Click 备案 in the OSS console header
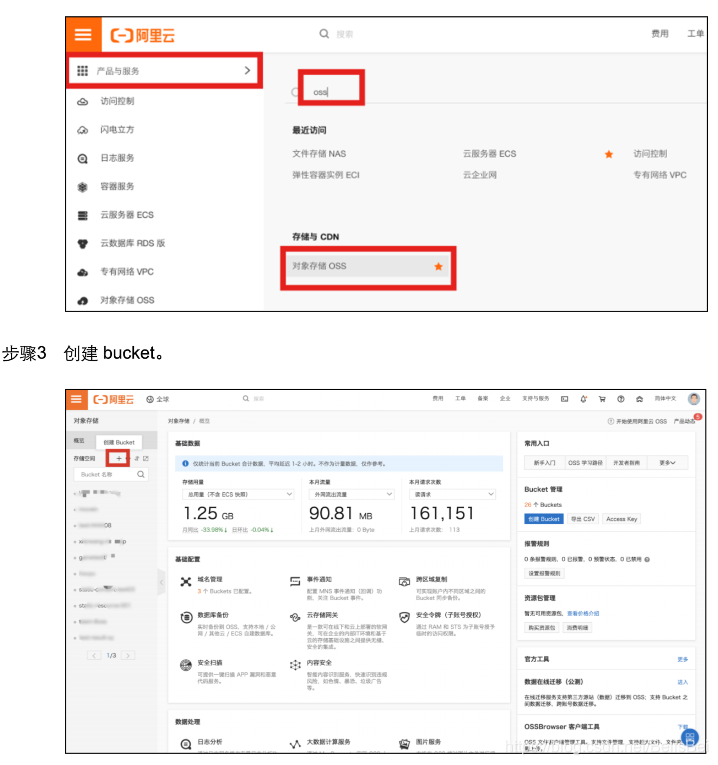 point(482,399)
